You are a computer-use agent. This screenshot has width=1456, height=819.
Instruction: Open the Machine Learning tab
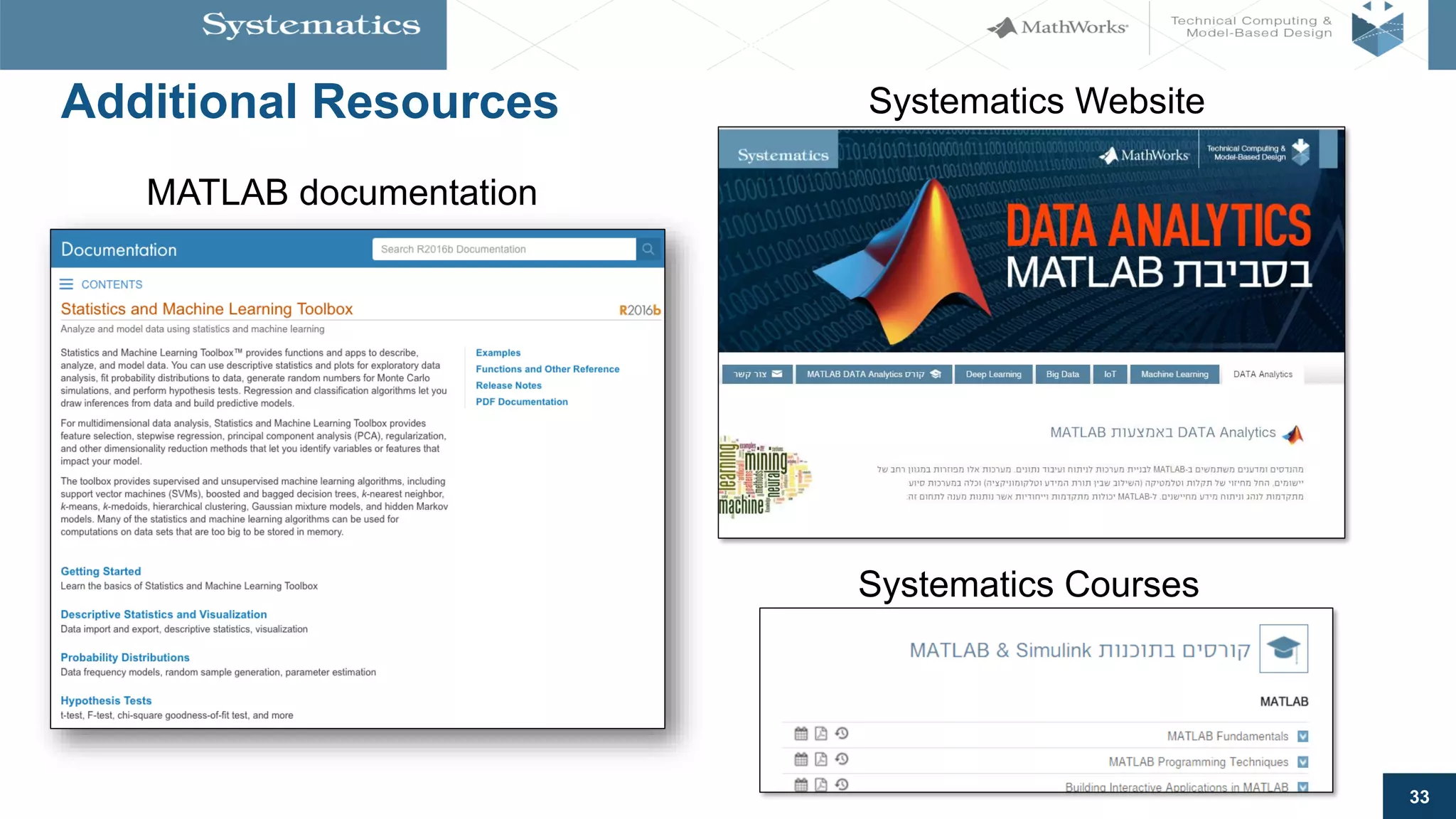1174,374
